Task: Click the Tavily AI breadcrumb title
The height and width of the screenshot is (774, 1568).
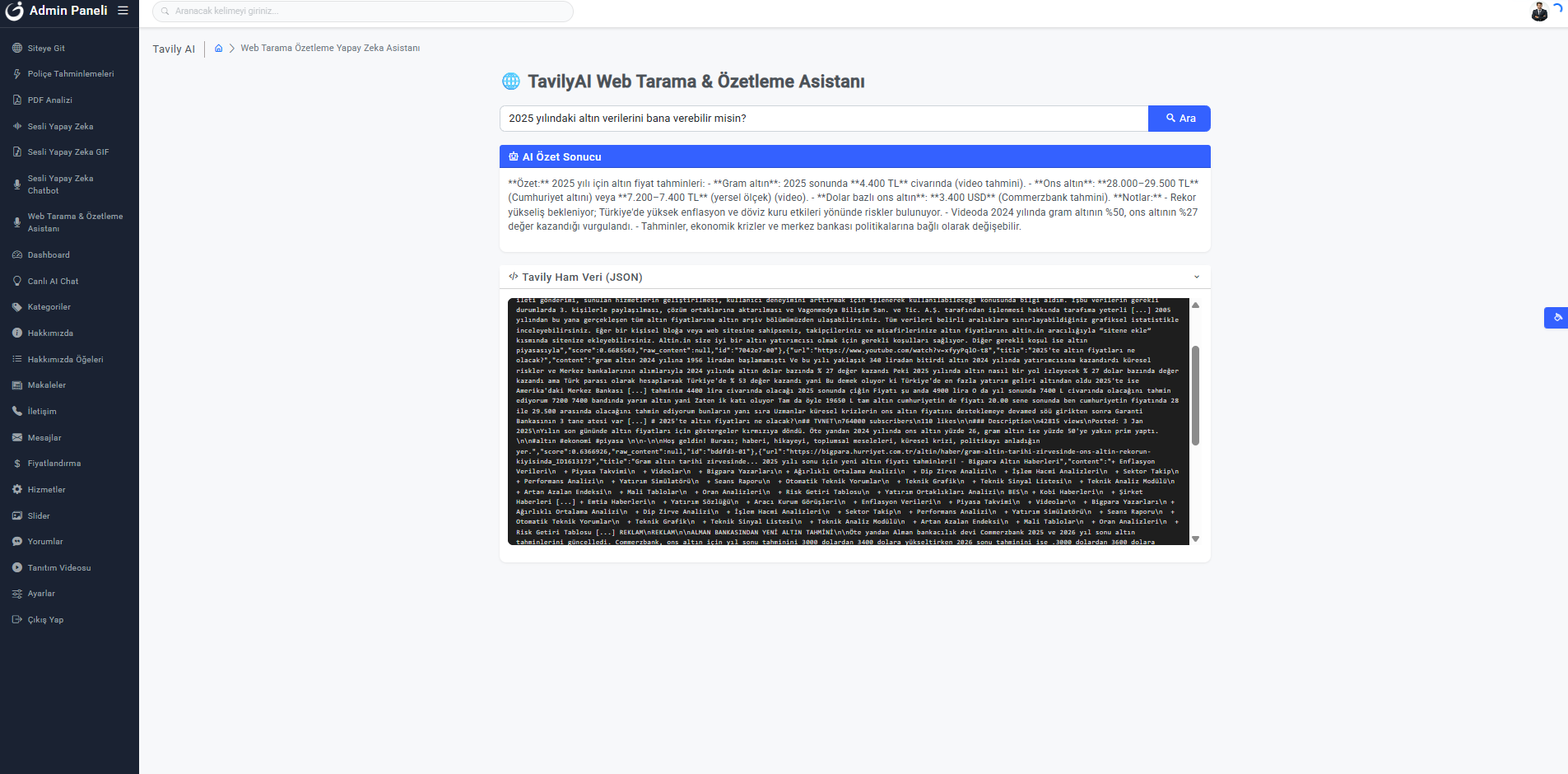Action: pos(174,49)
